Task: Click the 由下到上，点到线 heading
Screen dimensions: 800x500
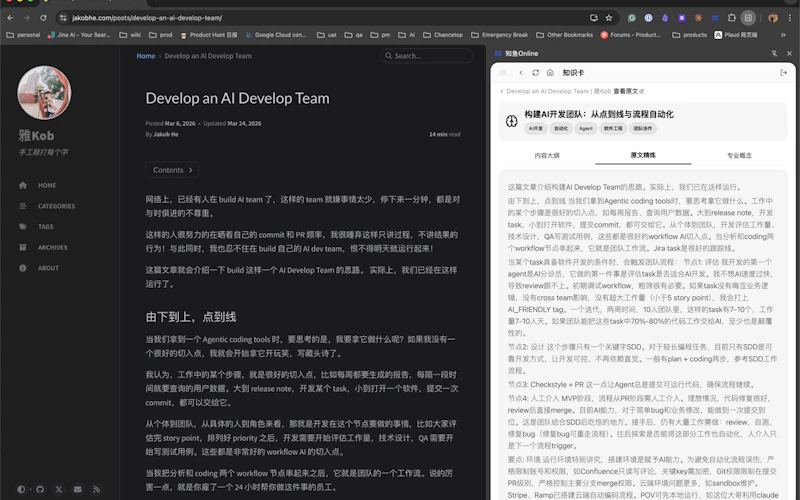Action: (x=191, y=317)
